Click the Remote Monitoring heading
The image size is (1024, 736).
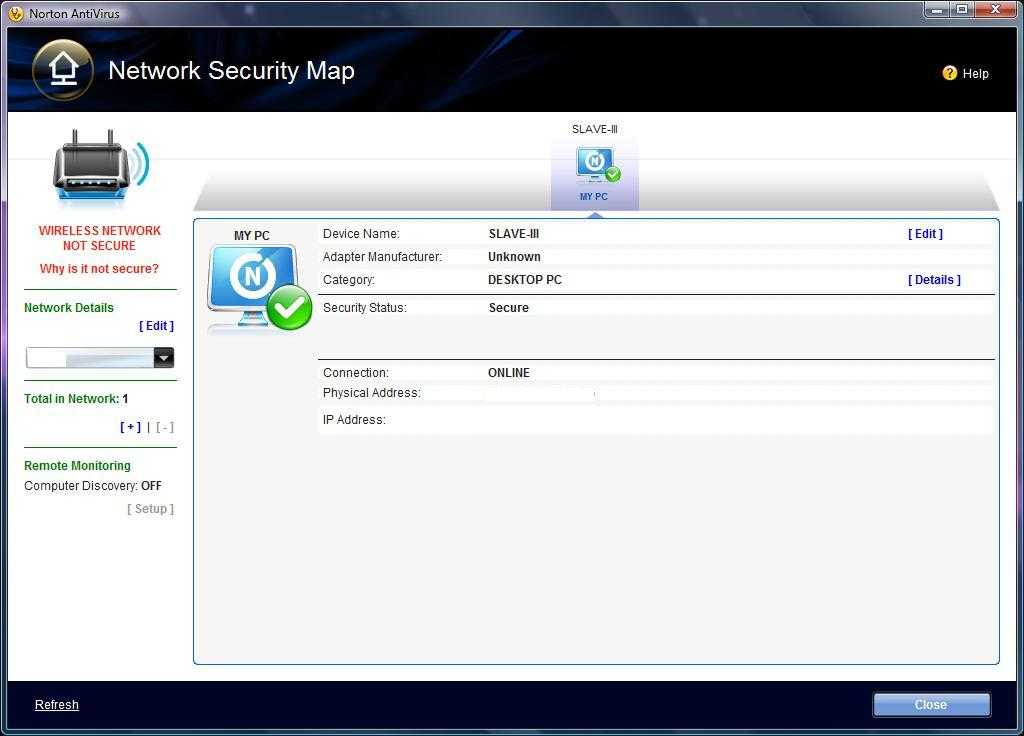tap(77, 466)
